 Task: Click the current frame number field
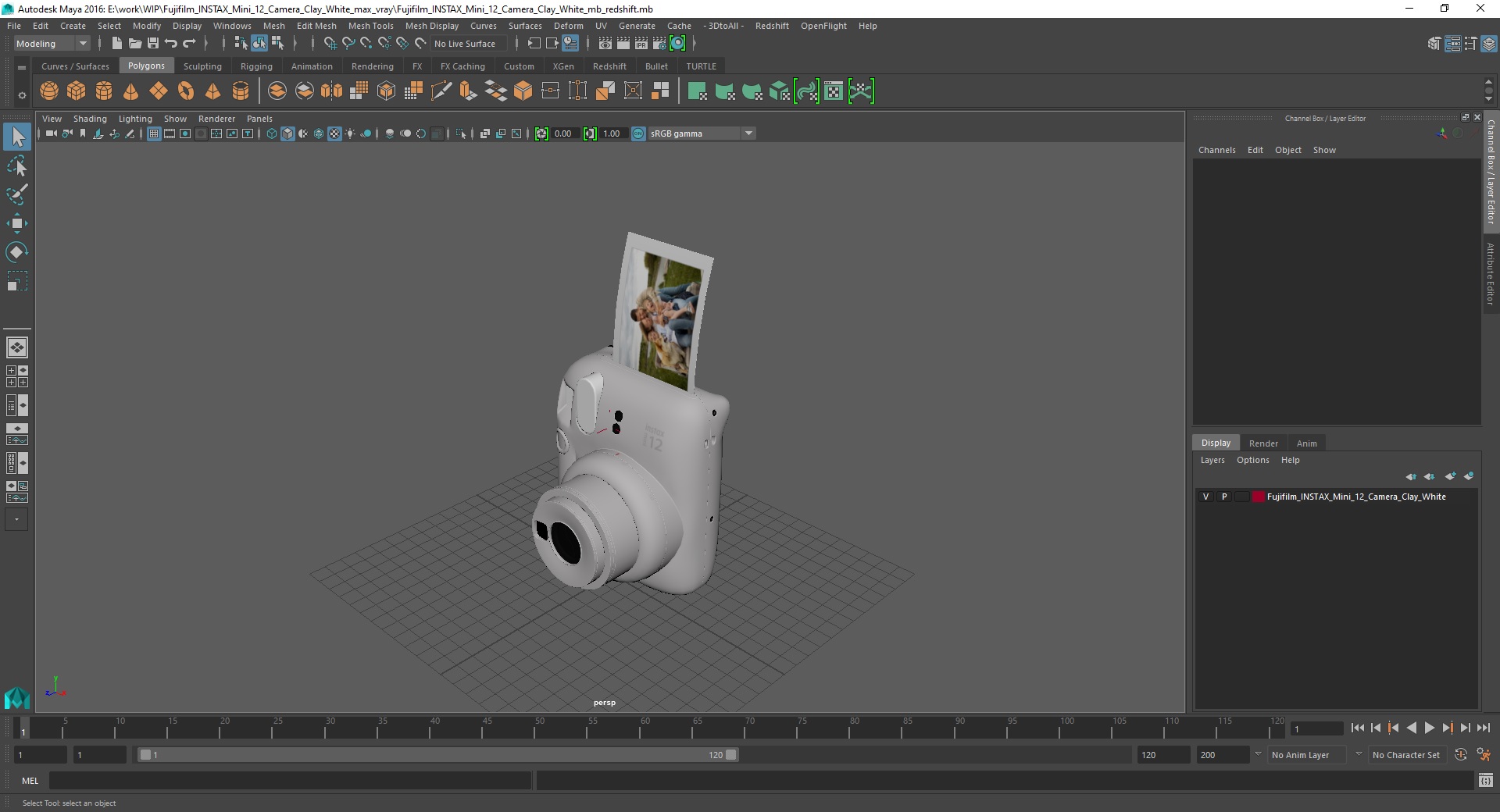(x=1317, y=729)
